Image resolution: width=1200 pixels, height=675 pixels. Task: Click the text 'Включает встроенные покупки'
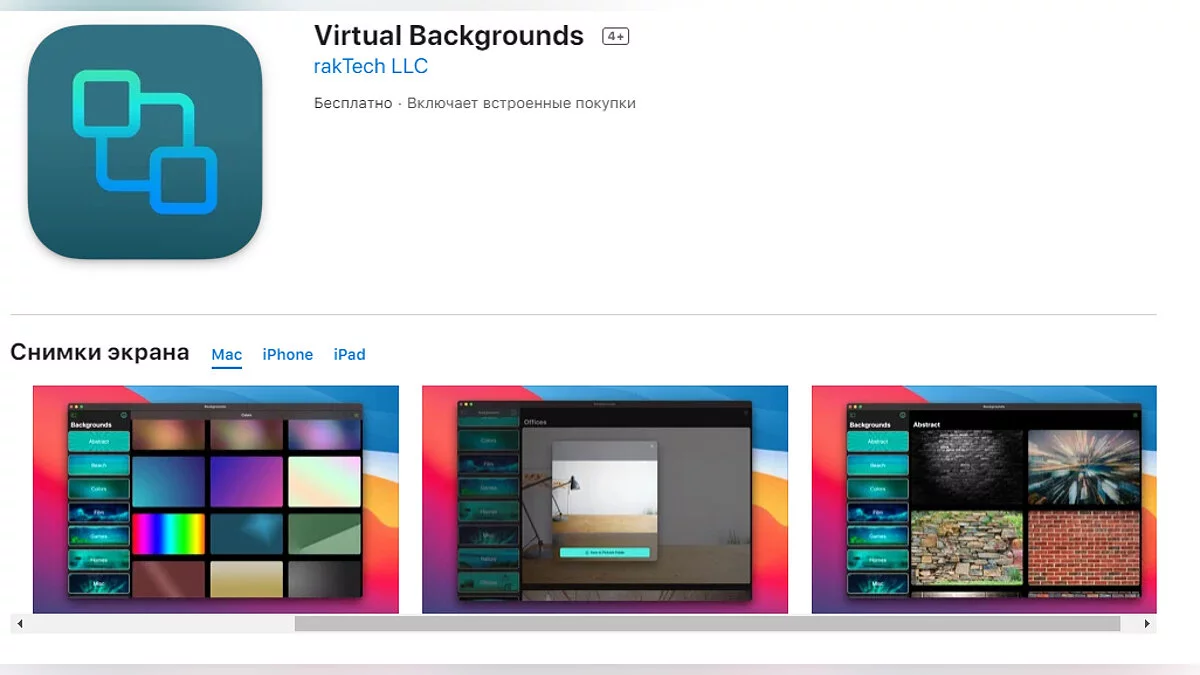522,103
